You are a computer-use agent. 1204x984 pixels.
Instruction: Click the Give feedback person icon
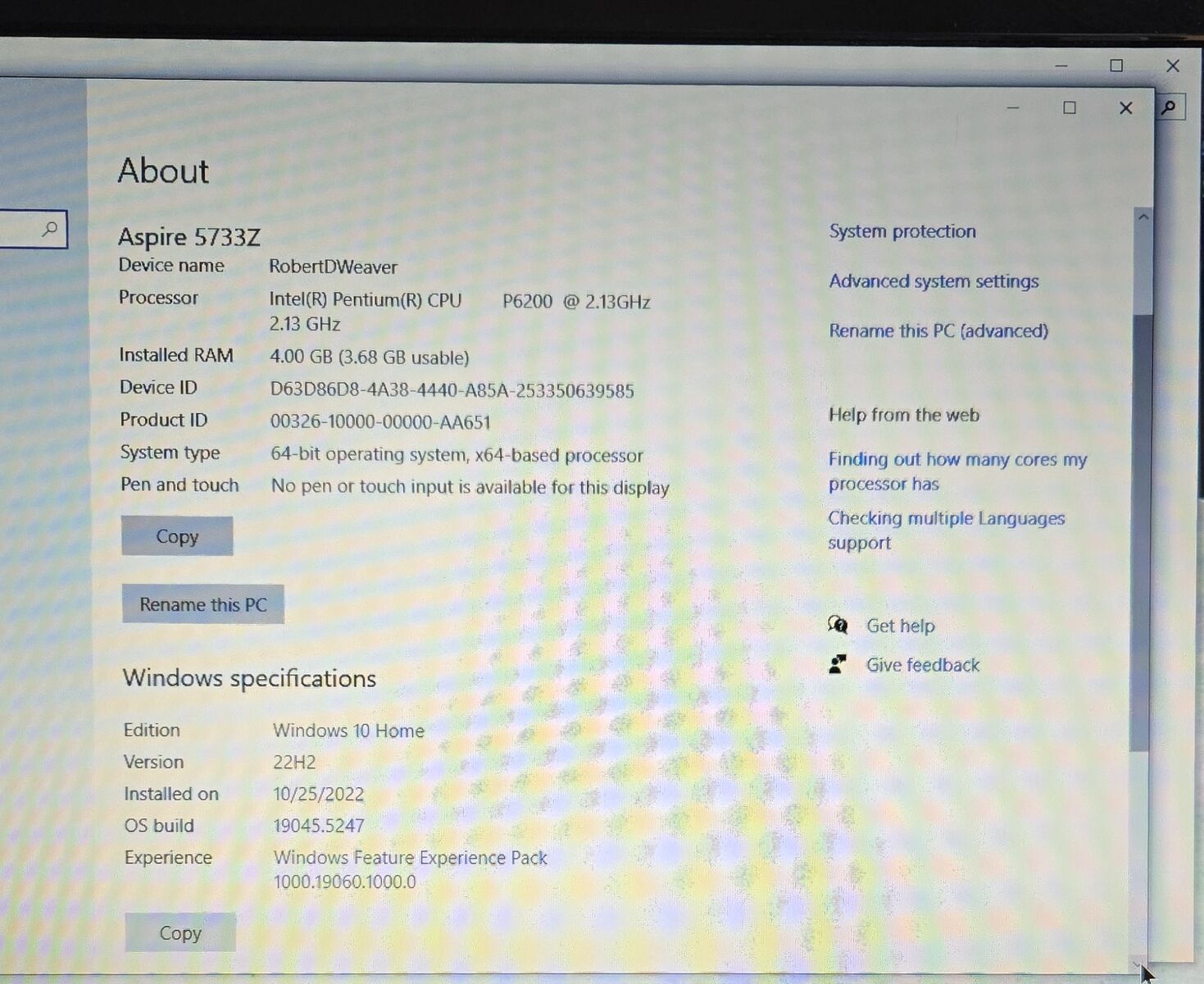tap(838, 664)
